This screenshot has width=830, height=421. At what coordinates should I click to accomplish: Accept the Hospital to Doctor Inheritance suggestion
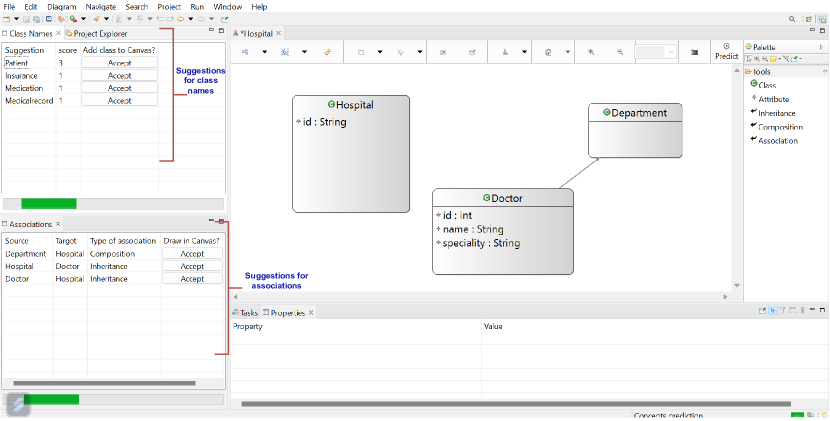click(192, 266)
